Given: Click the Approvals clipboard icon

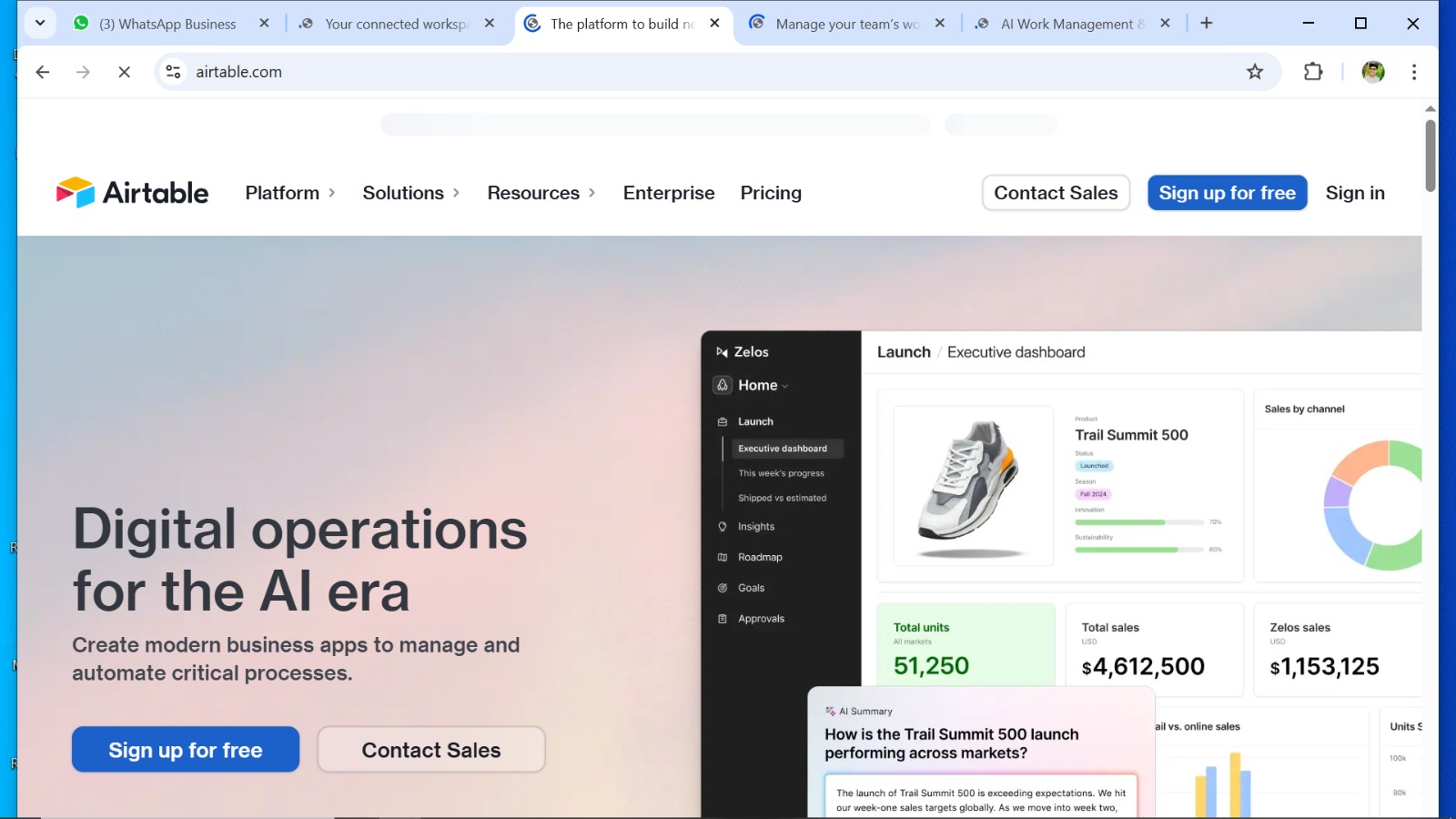Looking at the screenshot, I should pos(723,619).
